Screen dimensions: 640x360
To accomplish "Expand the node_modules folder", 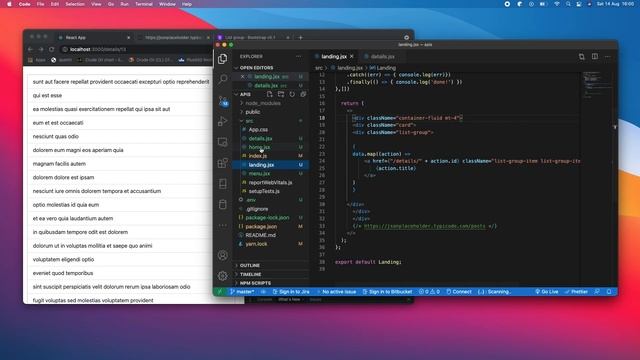I will pyautogui.click(x=262, y=103).
